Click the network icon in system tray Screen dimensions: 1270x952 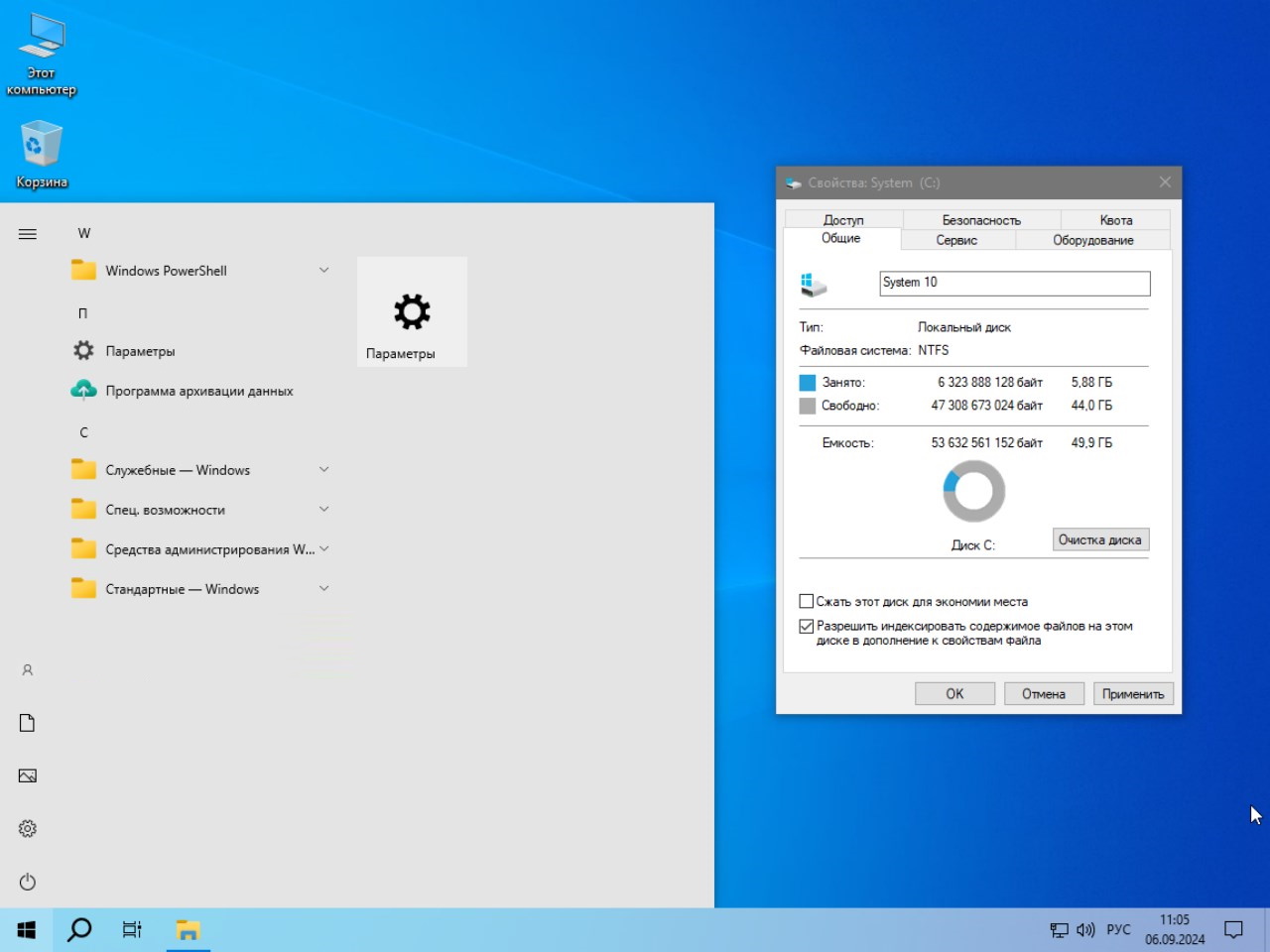[1060, 930]
